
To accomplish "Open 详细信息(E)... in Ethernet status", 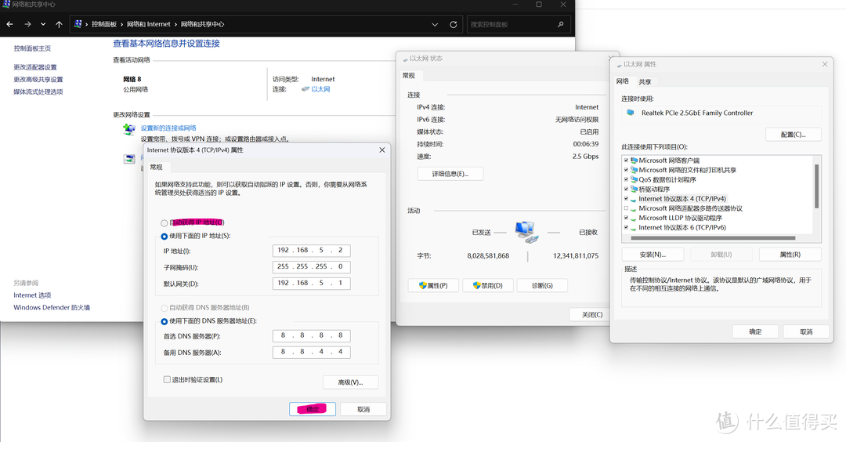I will (x=450, y=174).
